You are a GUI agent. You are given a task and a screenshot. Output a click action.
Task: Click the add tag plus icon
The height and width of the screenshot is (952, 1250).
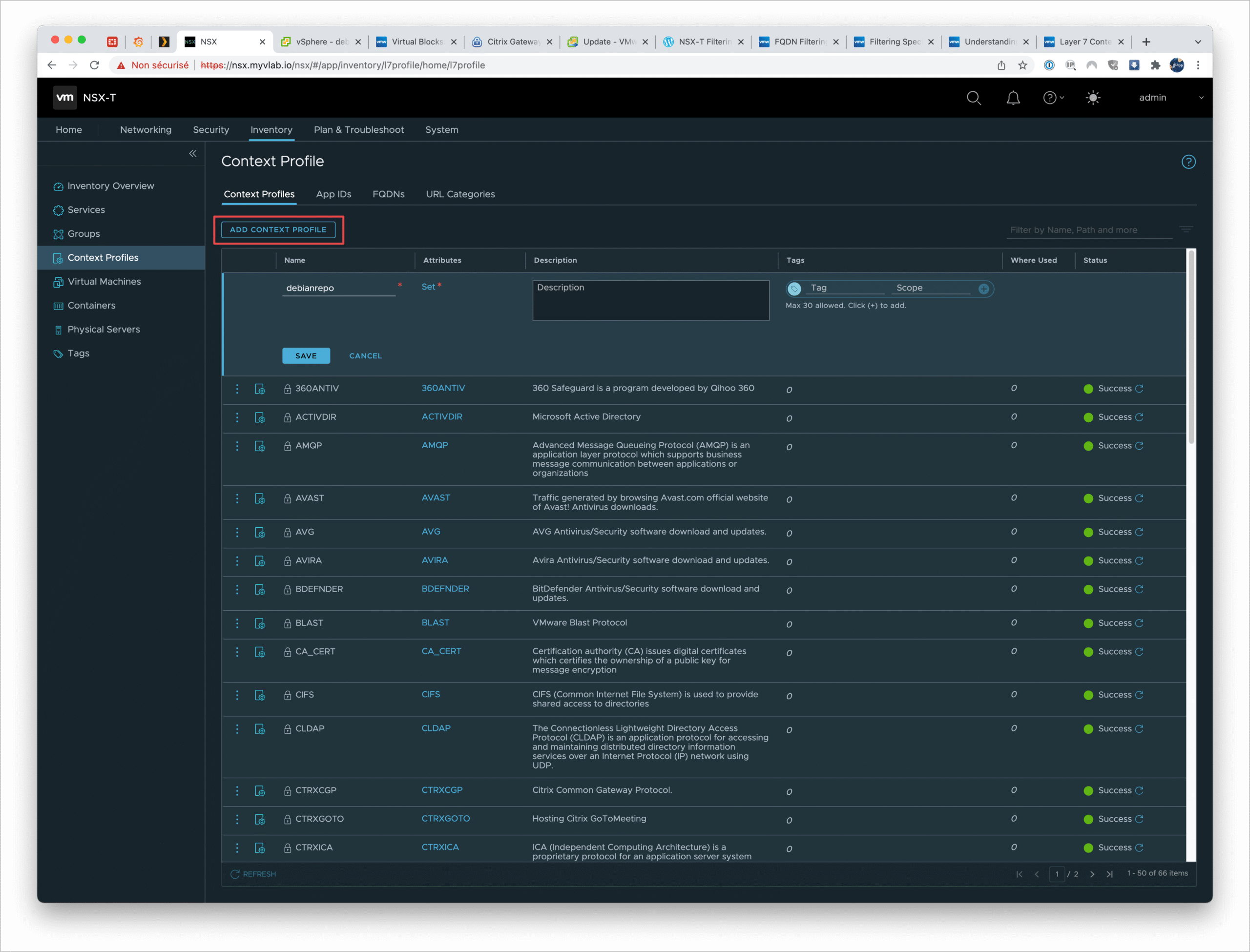pyautogui.click(x=984, y=289)
